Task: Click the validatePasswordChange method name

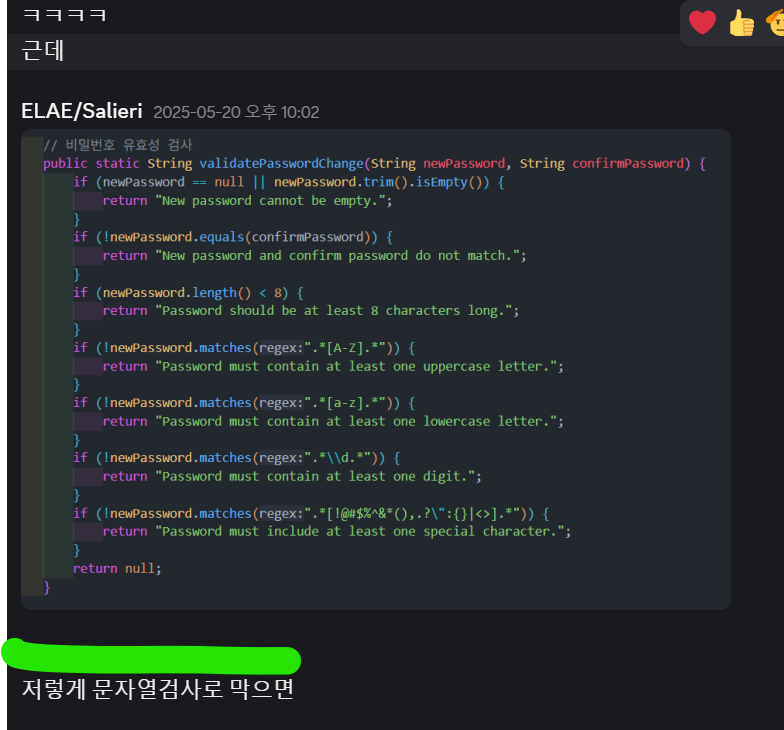Action: coord(282,164)
